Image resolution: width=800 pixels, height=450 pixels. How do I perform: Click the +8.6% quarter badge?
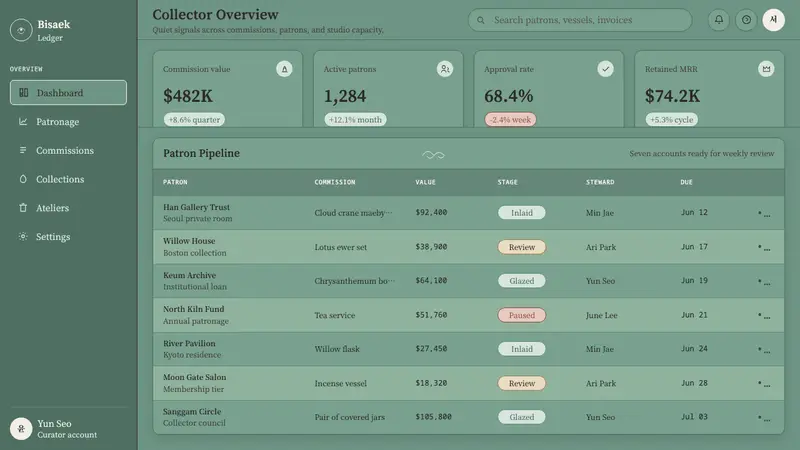[x=194, y=119]
